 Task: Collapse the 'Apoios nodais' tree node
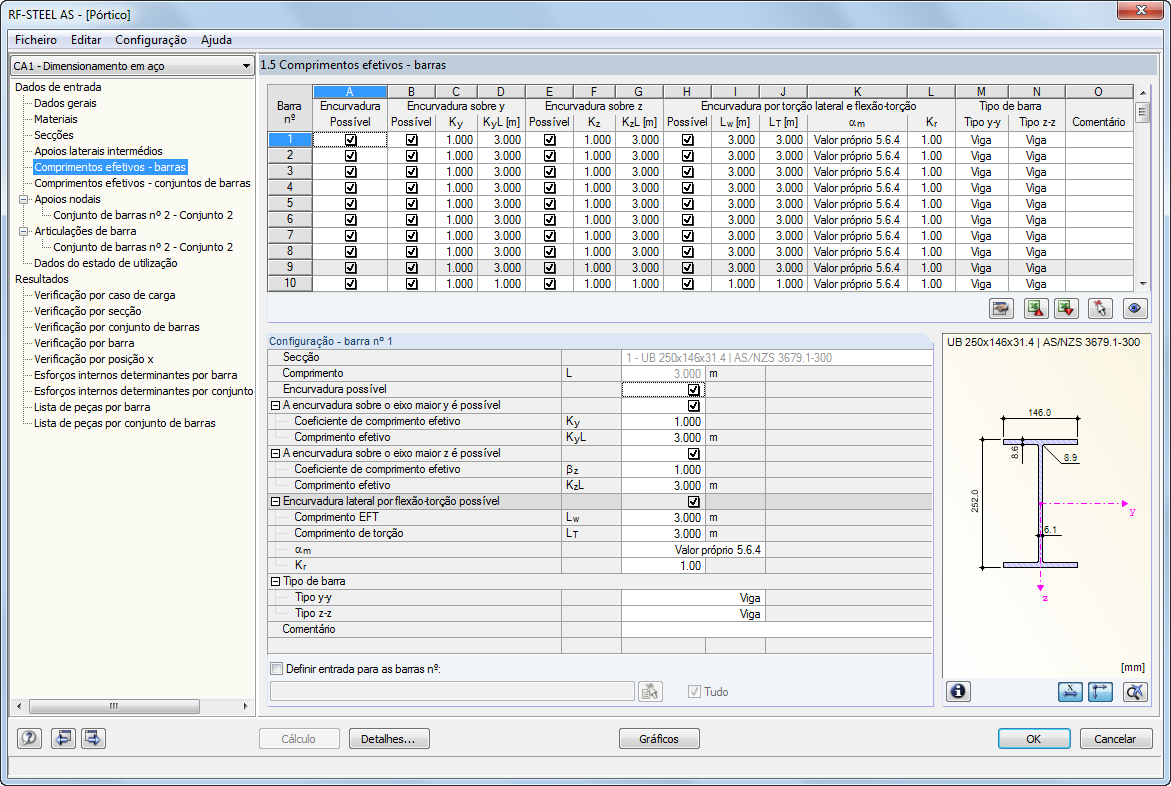click(x=24, y=199)
